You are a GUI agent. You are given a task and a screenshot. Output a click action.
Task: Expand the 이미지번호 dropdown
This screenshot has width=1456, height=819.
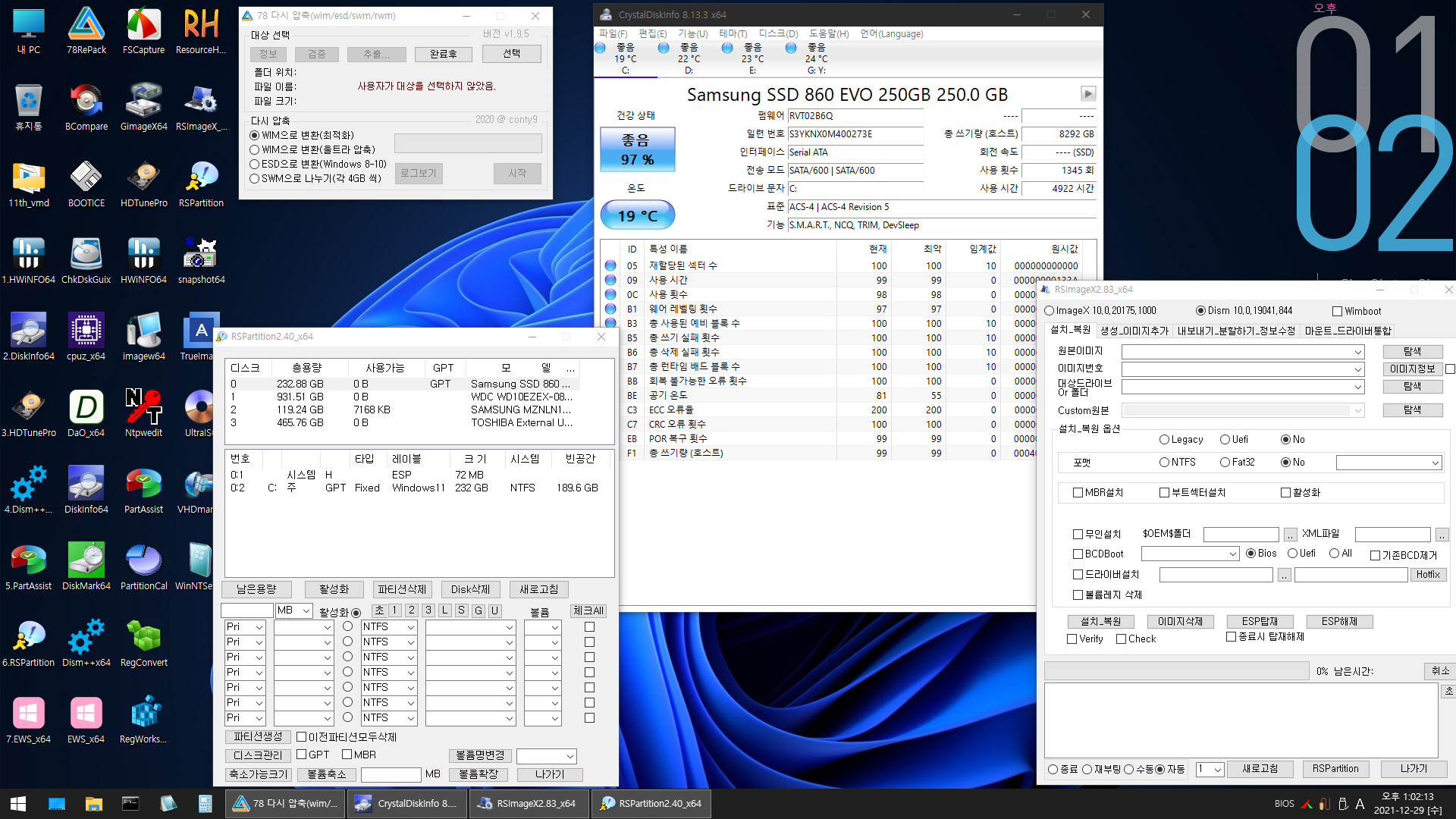(x=1357, y=369)
